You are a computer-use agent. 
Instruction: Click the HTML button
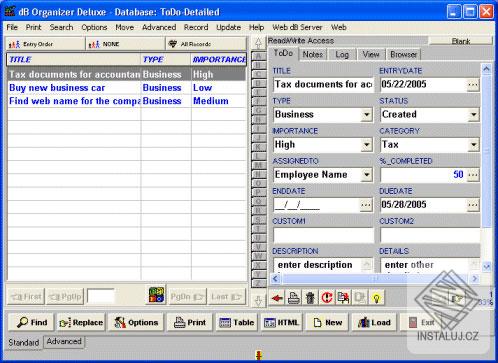coord(282,322)
